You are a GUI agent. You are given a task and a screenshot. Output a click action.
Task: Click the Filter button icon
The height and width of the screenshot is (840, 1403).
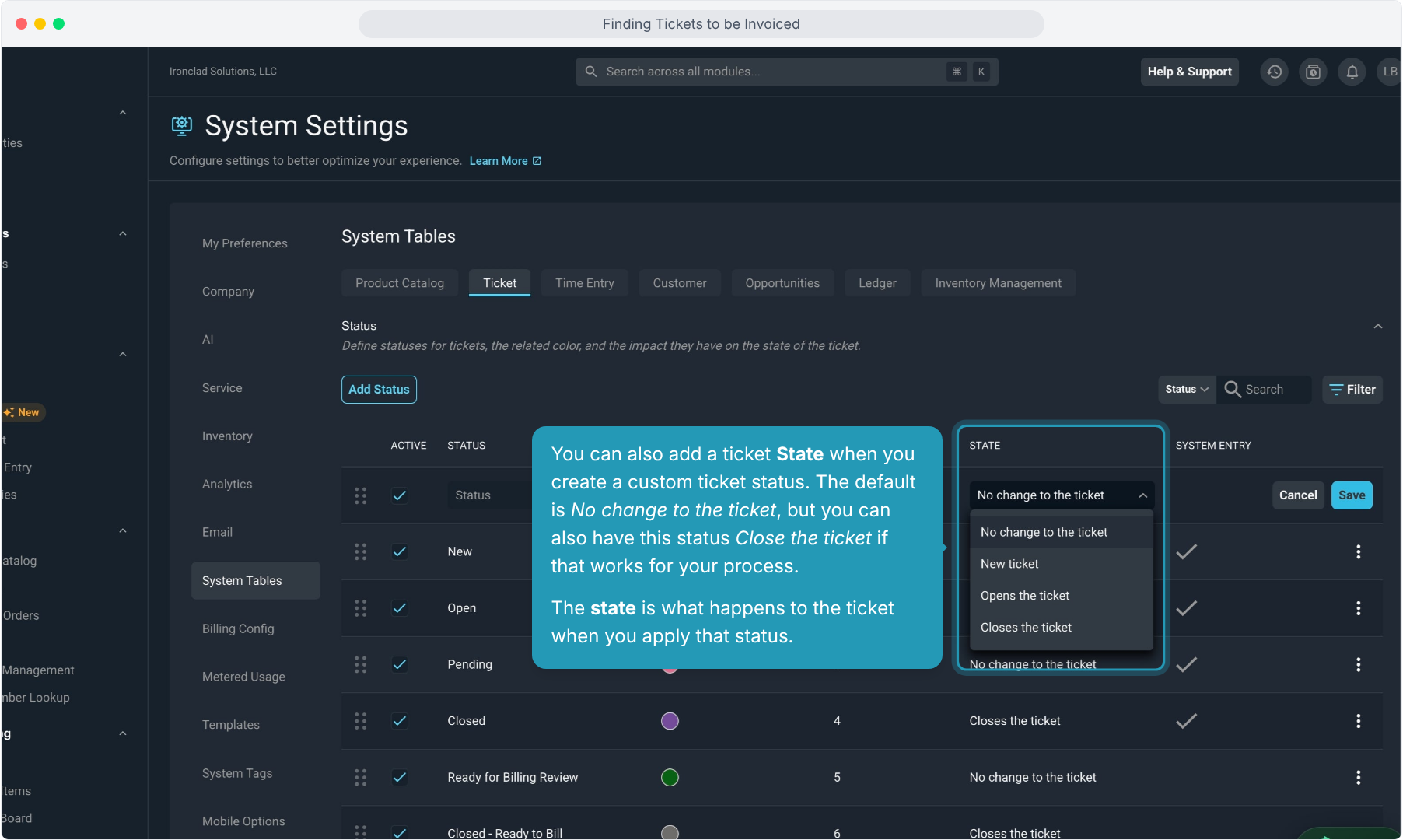1336,390
